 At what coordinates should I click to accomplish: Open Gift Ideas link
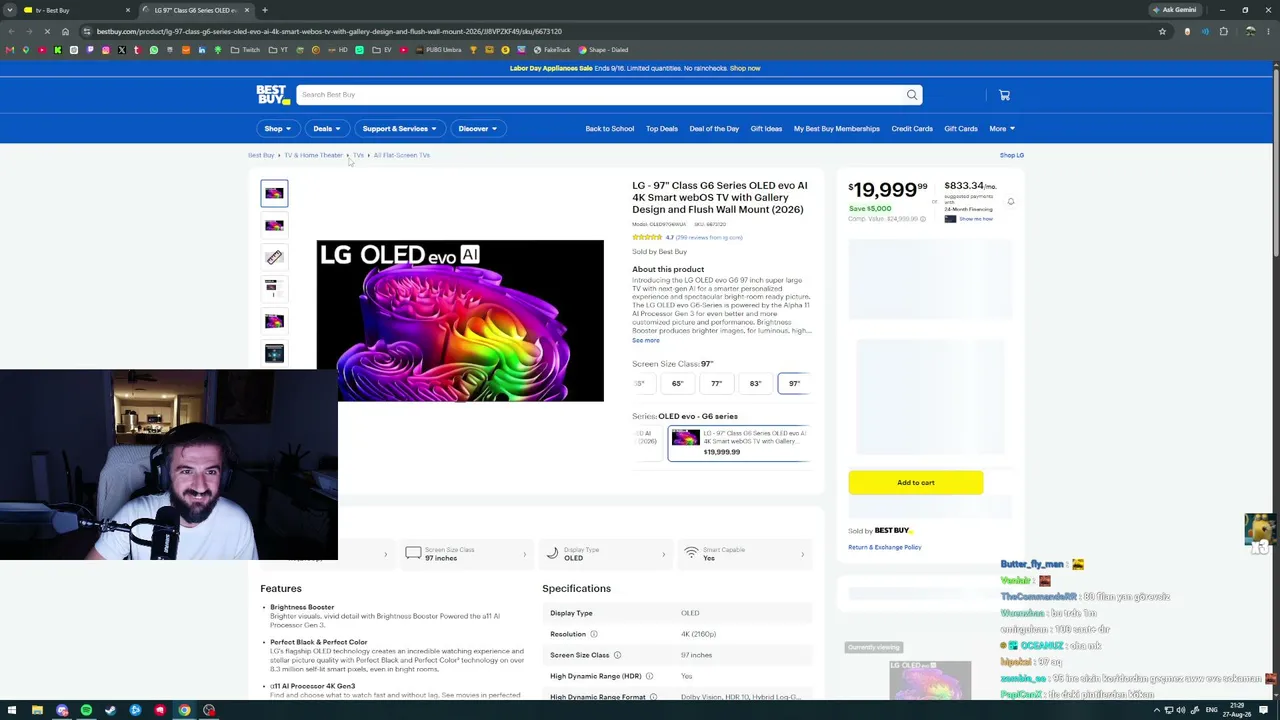click(x=766, y=129)
